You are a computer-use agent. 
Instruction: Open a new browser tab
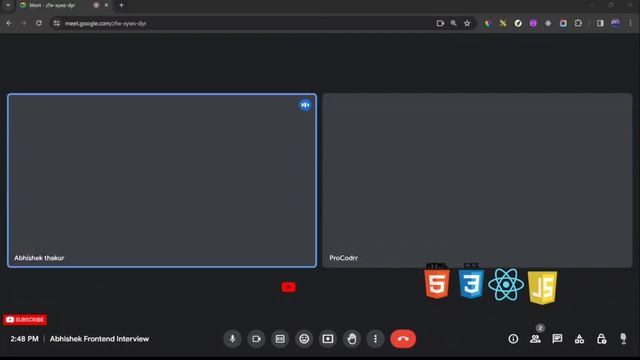121,5
